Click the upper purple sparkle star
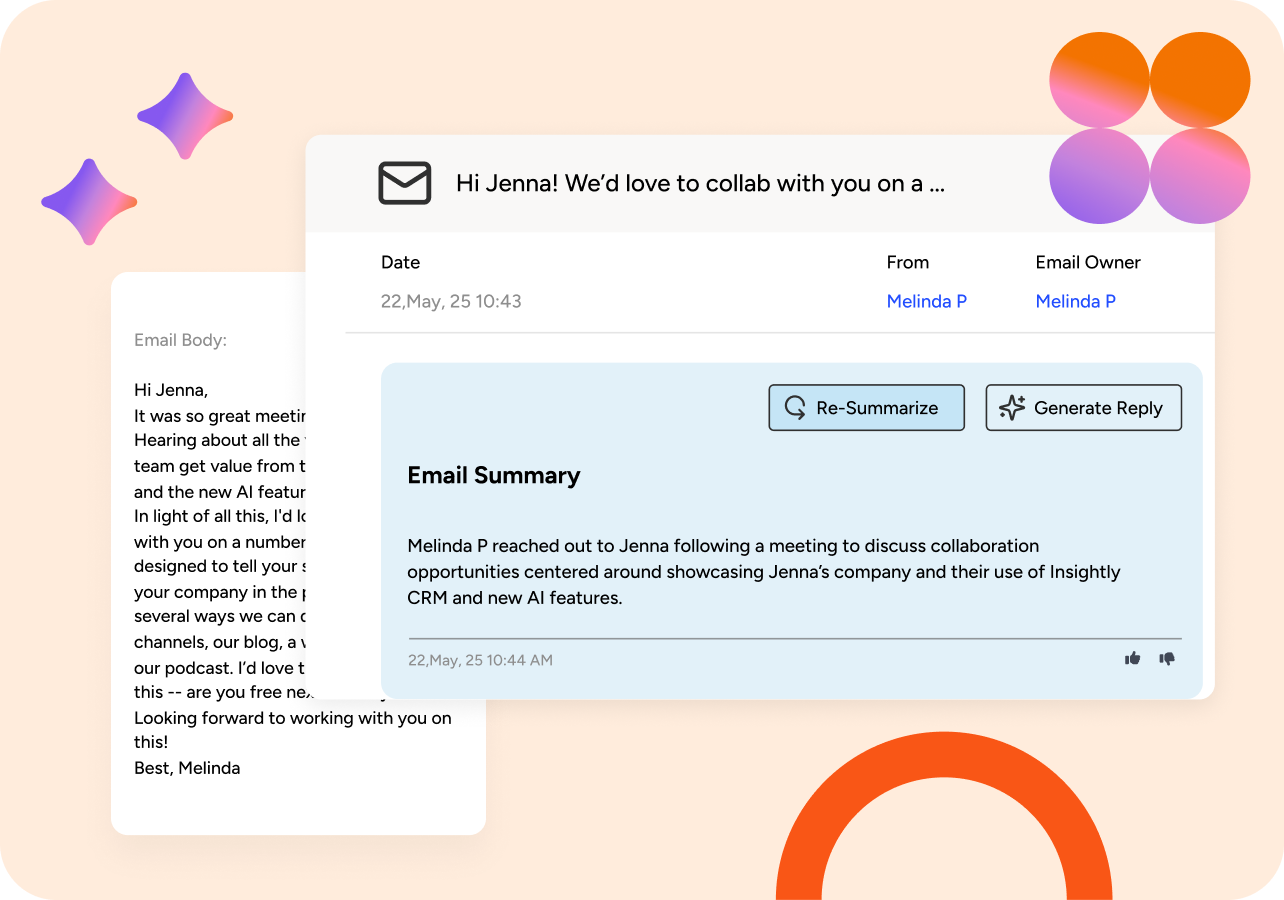The image size is (1284, 900). point(185,116)
